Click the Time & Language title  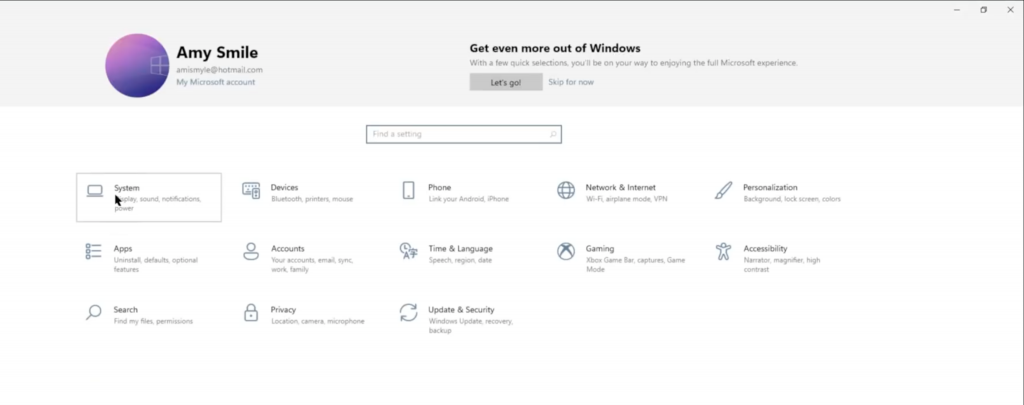[x=460, y=249]
